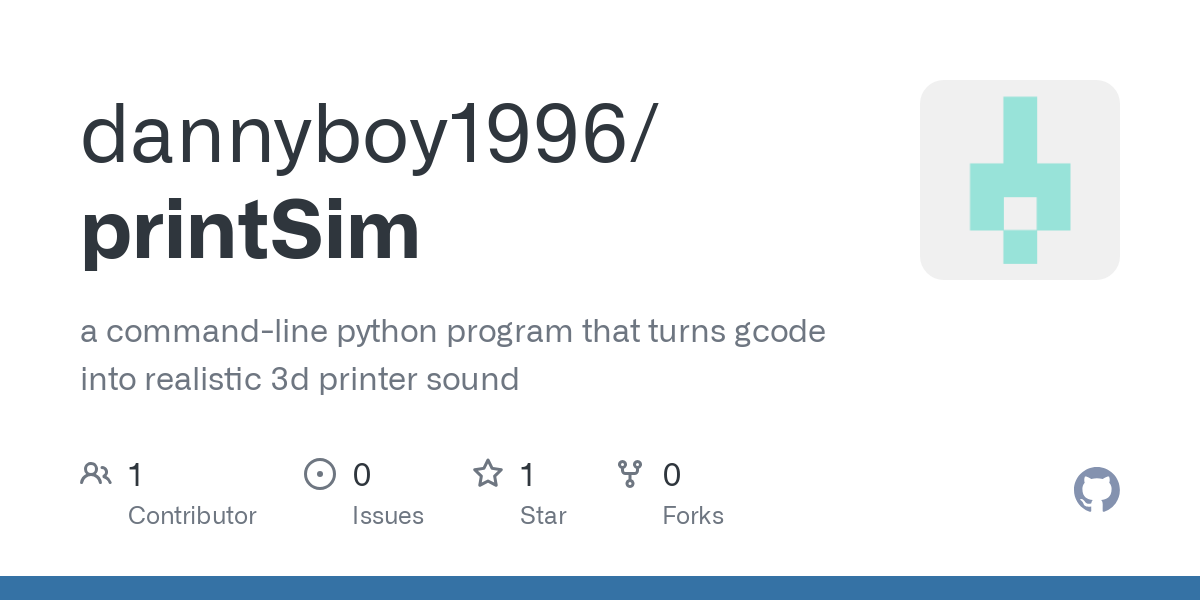Click the issues circle-dot icon

click(320, 473)
